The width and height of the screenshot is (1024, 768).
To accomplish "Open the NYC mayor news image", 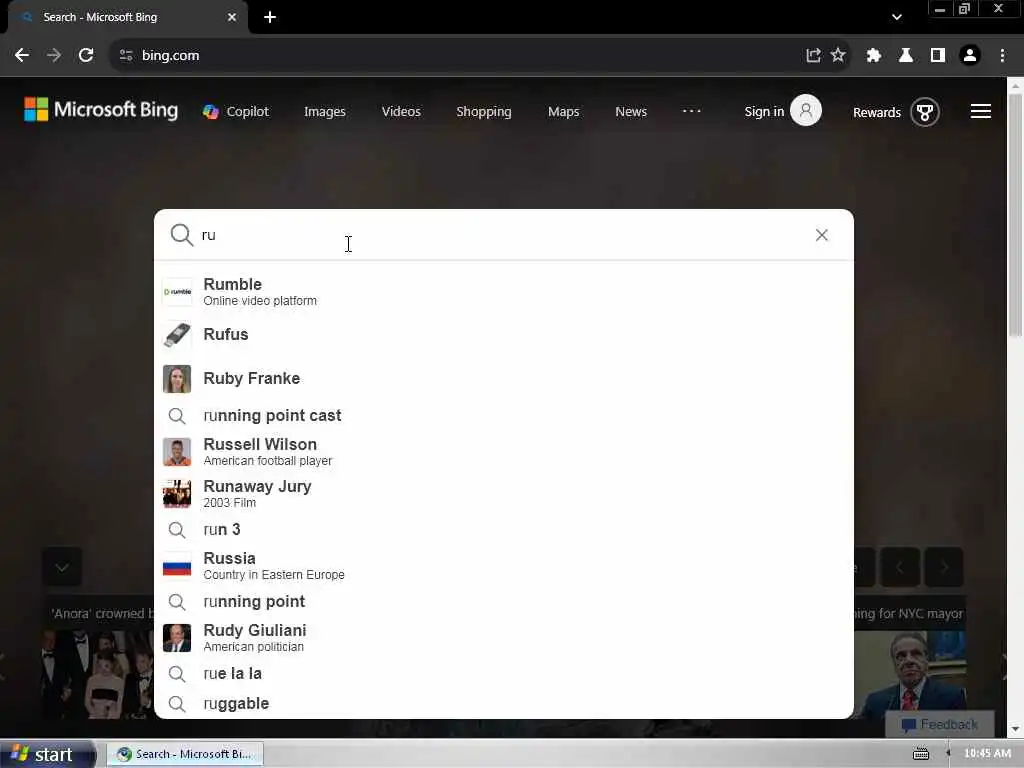I will coord(910,675).
